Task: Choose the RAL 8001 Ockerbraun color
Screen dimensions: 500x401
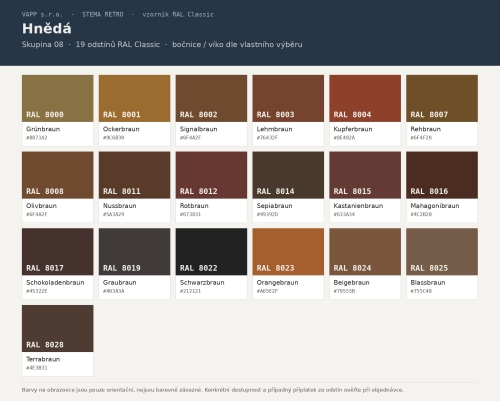Action: [x=135, y=110]
